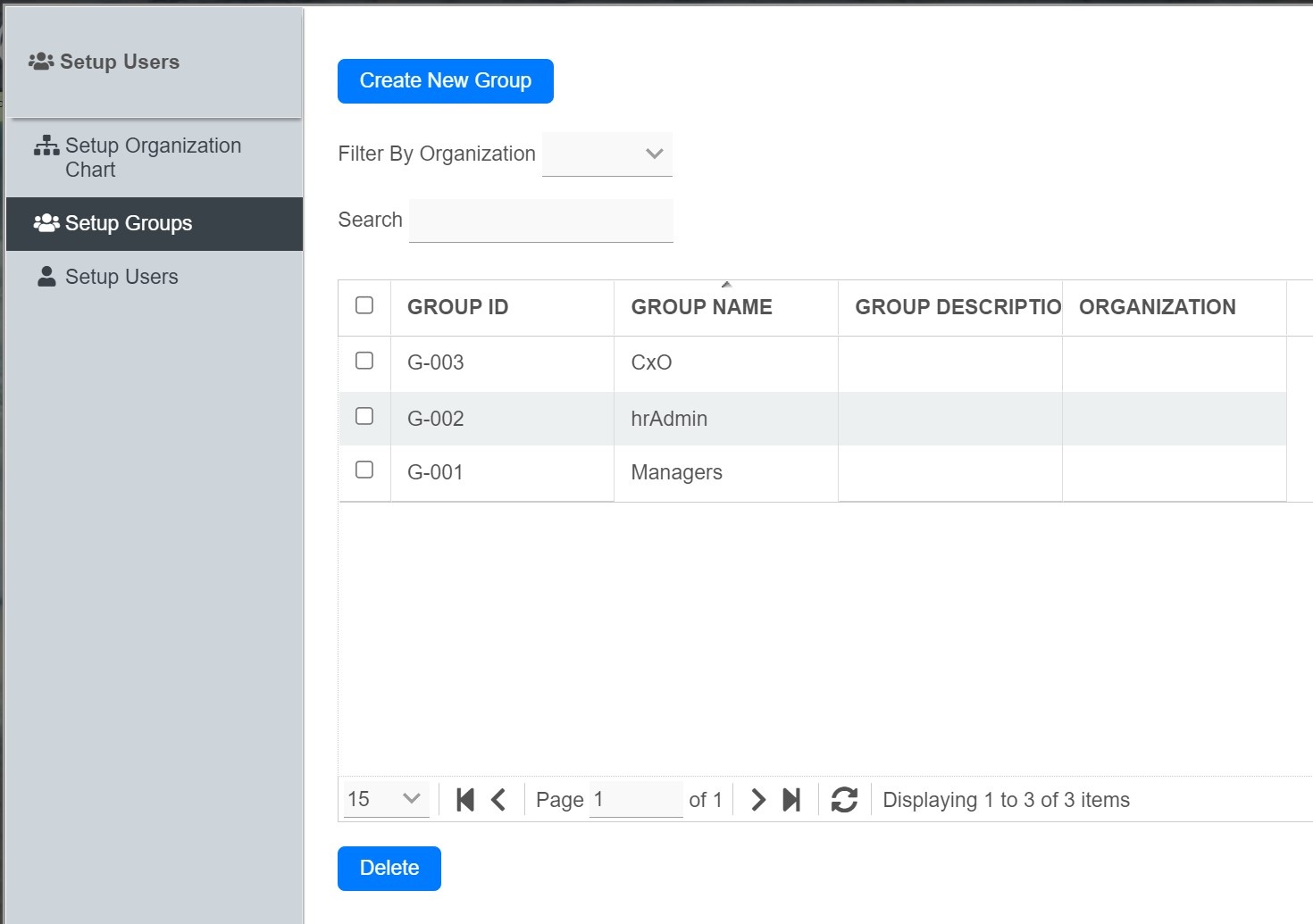Sort by the GROUP NAME column header

tap(701, 307)
